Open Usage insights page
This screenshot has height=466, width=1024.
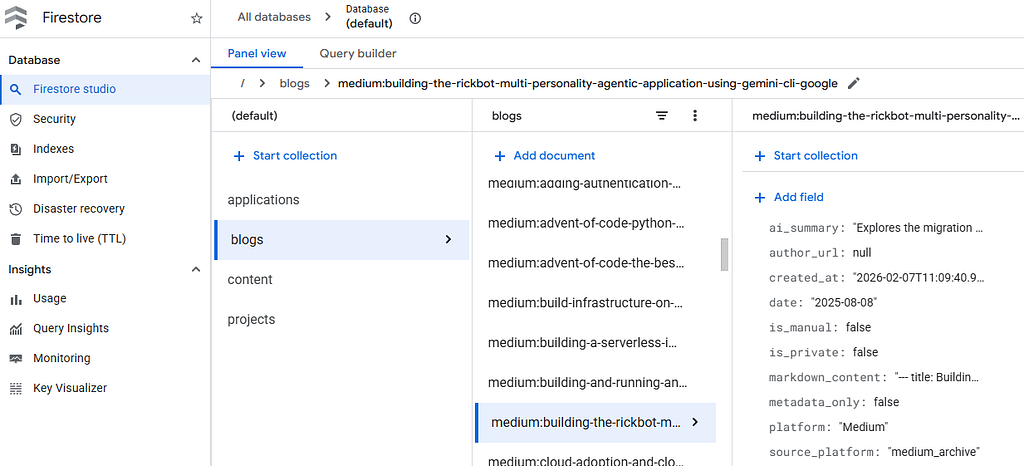tap(105, 299)
